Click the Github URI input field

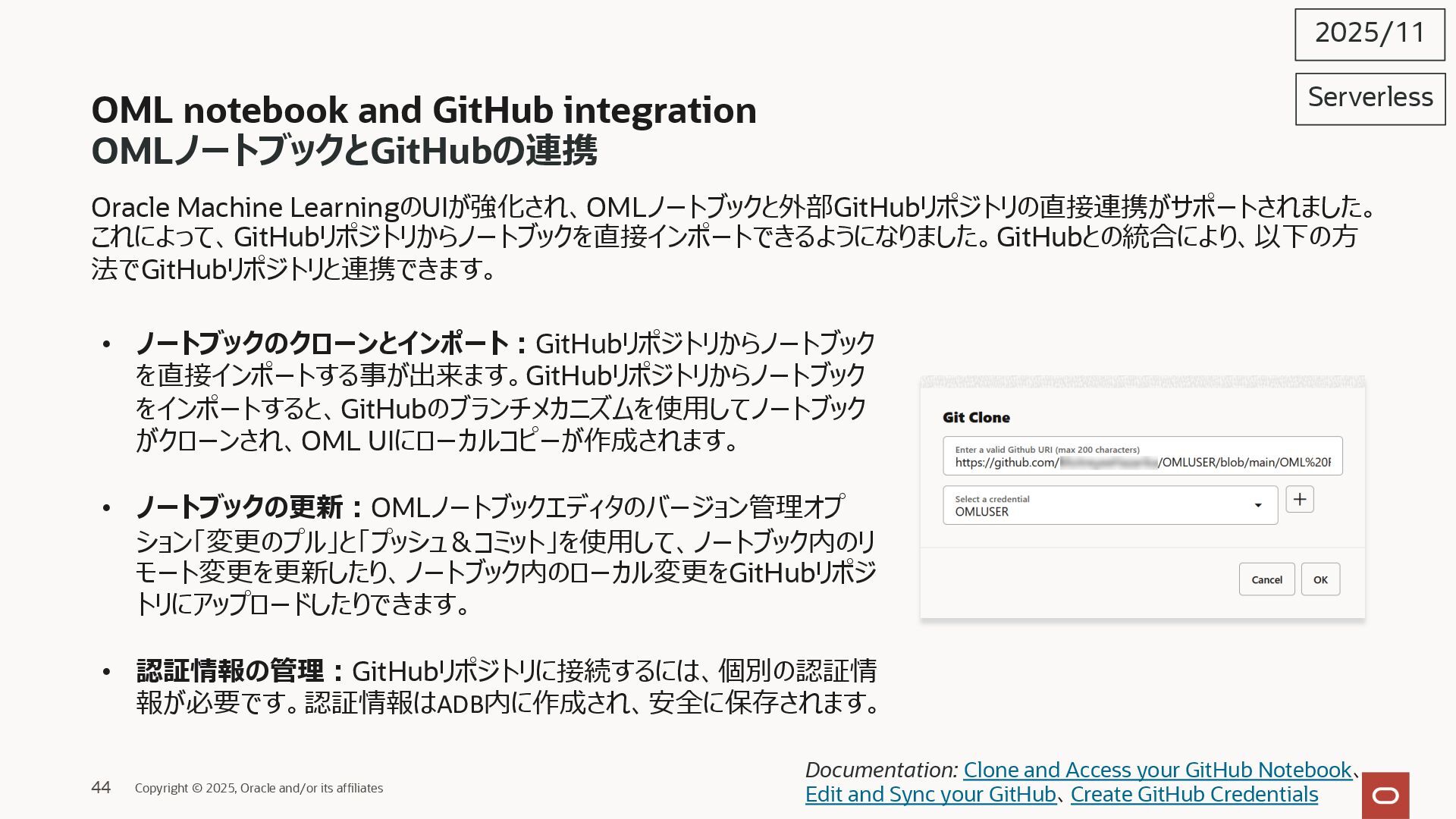(x=1142, y=457)
